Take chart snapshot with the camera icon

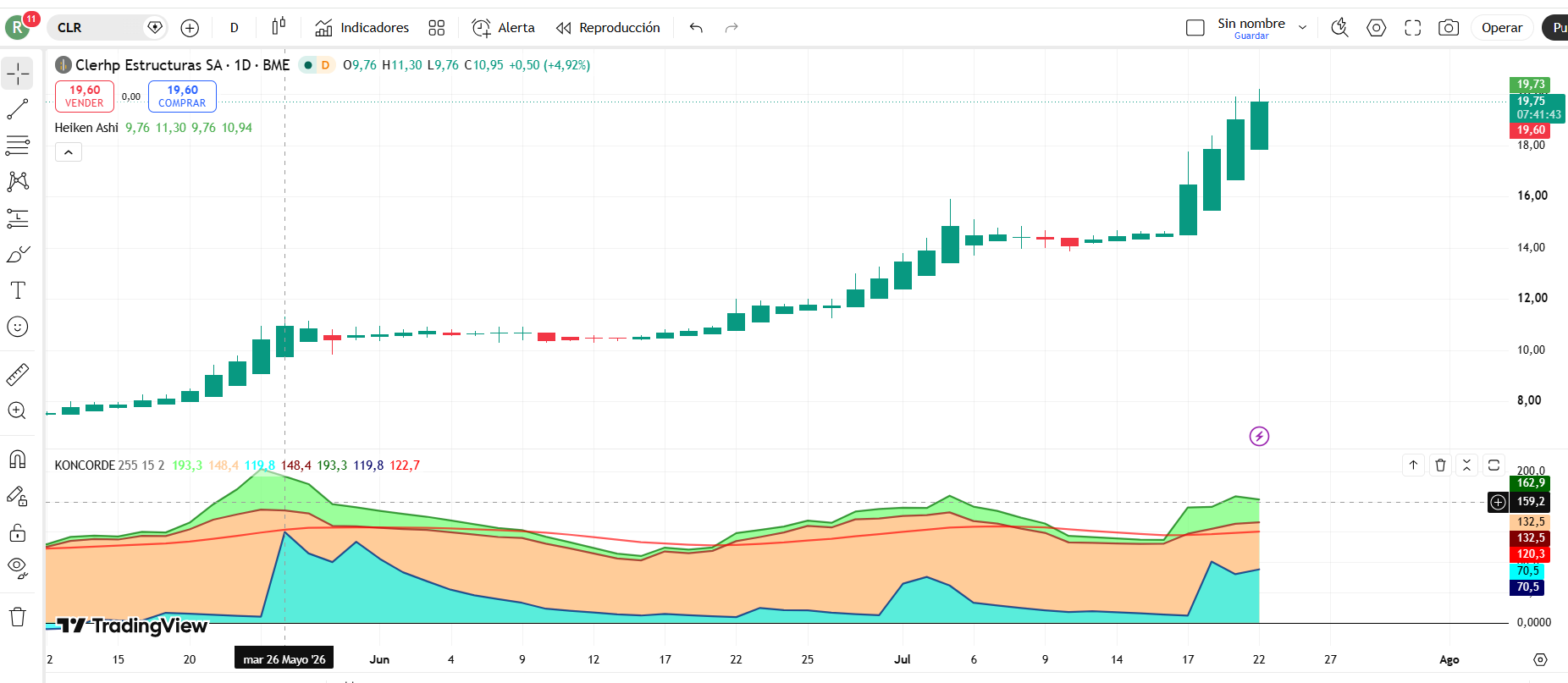[1449, 28]
